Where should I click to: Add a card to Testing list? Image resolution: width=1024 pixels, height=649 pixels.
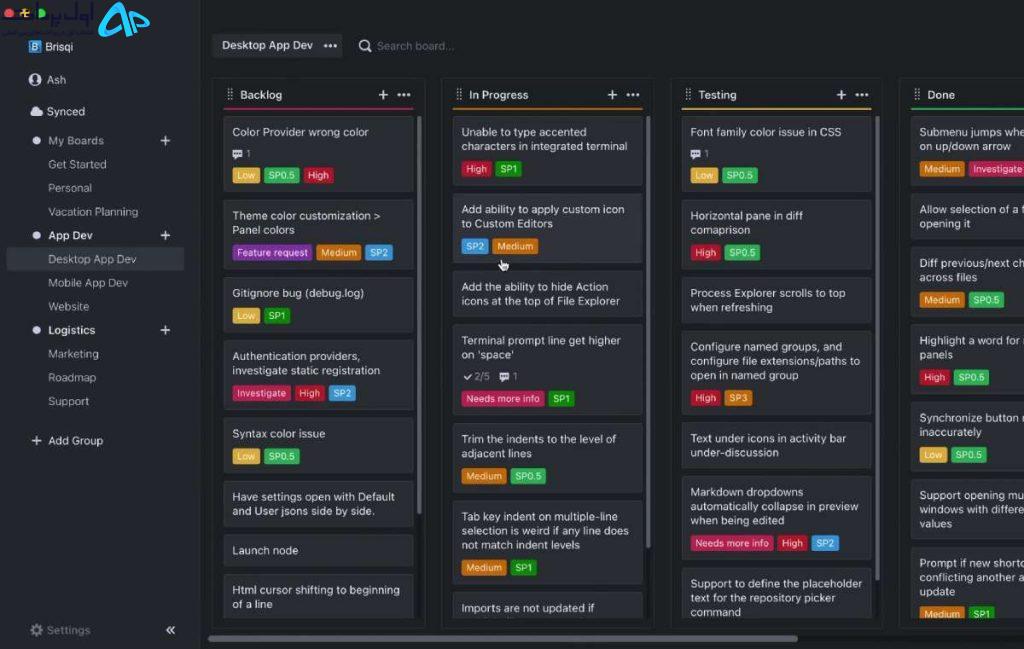[842, 95]
